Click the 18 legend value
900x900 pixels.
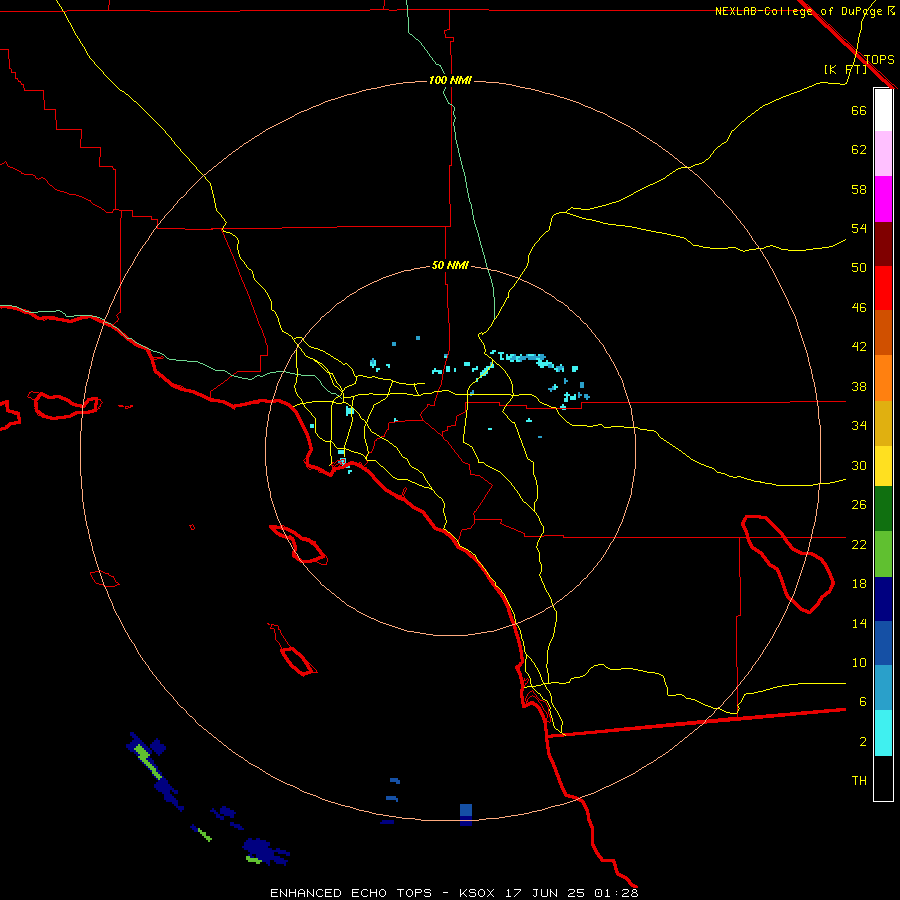[x=859, y=584]
